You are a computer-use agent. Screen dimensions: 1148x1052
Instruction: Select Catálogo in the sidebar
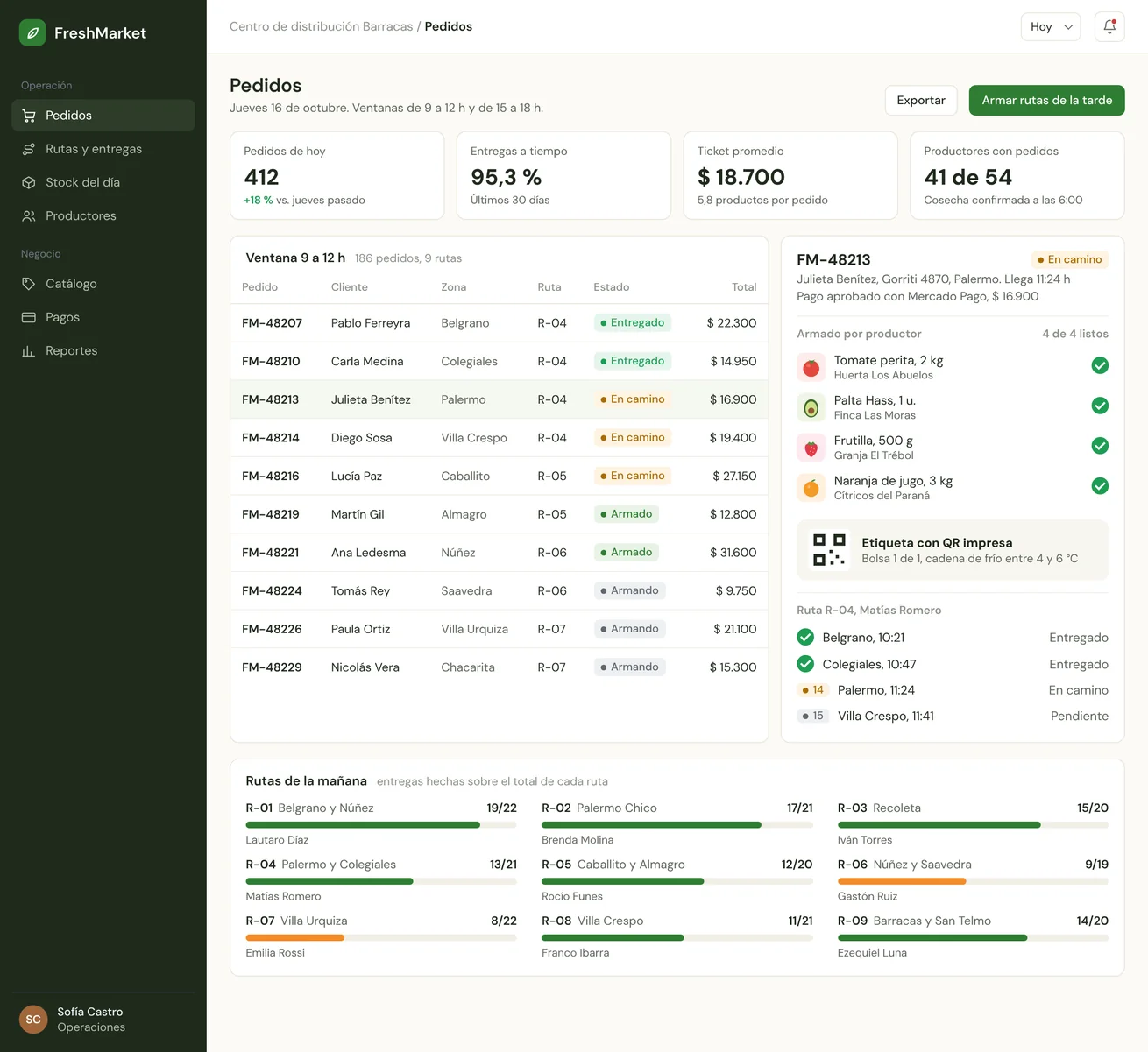coord(103,284)
